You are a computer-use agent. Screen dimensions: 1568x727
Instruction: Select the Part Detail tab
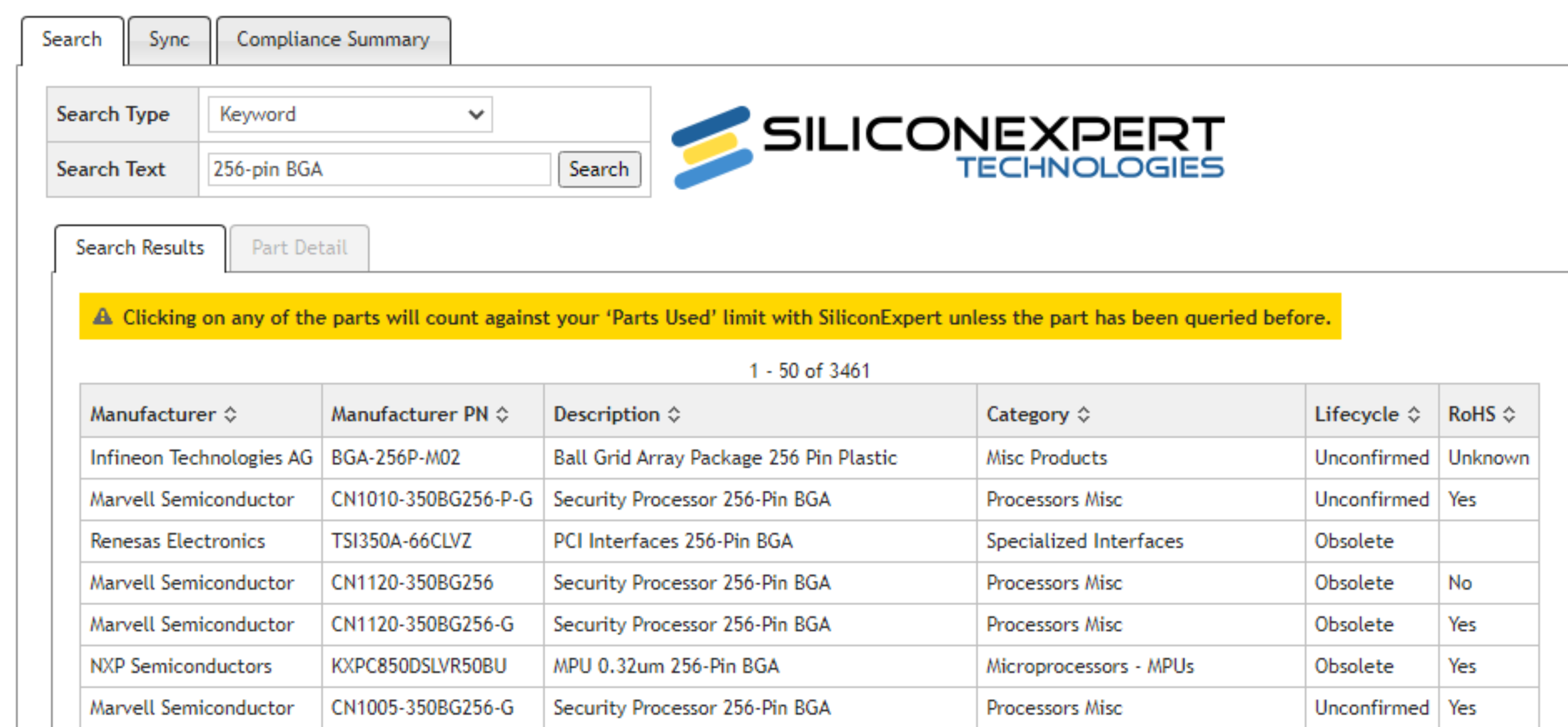[299, 247]
